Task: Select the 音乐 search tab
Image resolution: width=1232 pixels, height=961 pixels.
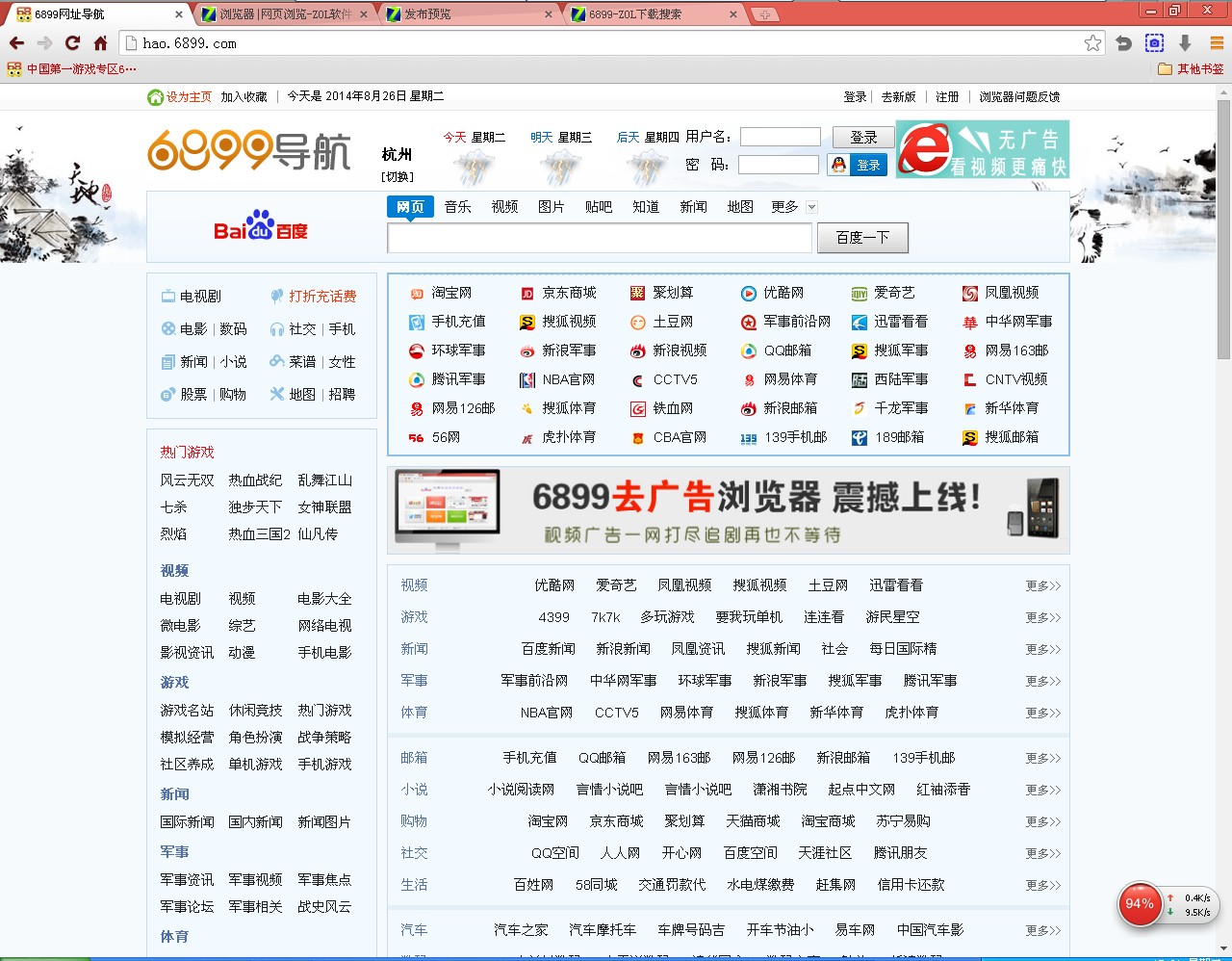Action: [458, 207]
